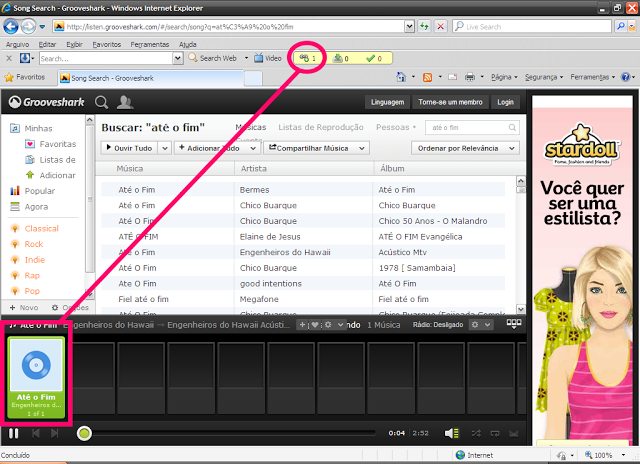640x464 pixels.
Task: Expand the Ouvir Tudo dropdown arrow
Action: (x=164, y=148)
